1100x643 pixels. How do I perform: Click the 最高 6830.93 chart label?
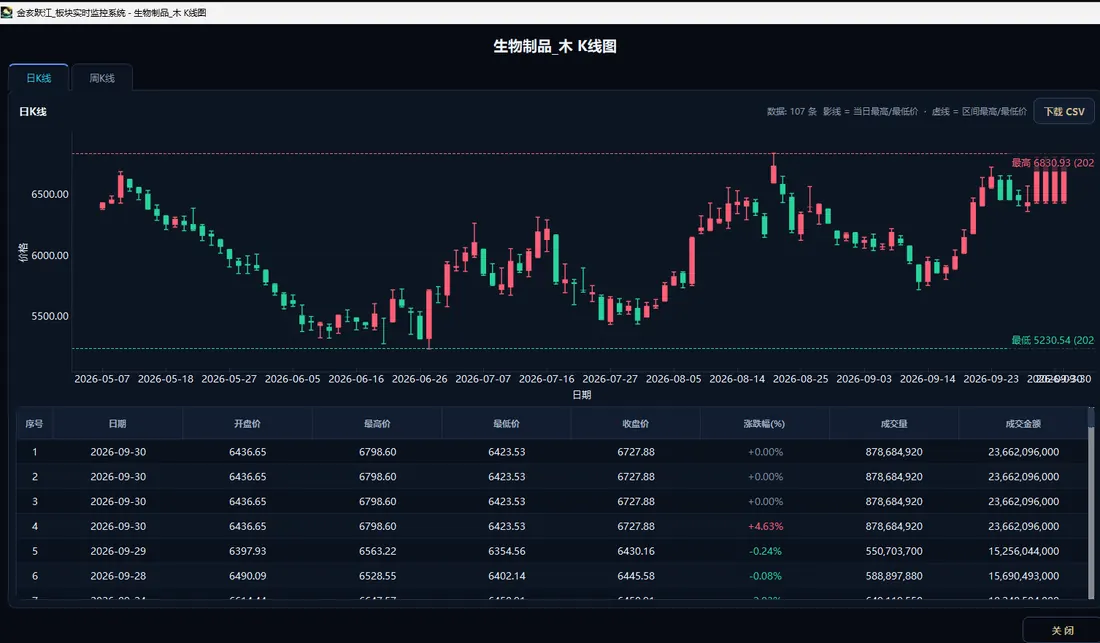pyautogui.click(x=1052, y=163)
